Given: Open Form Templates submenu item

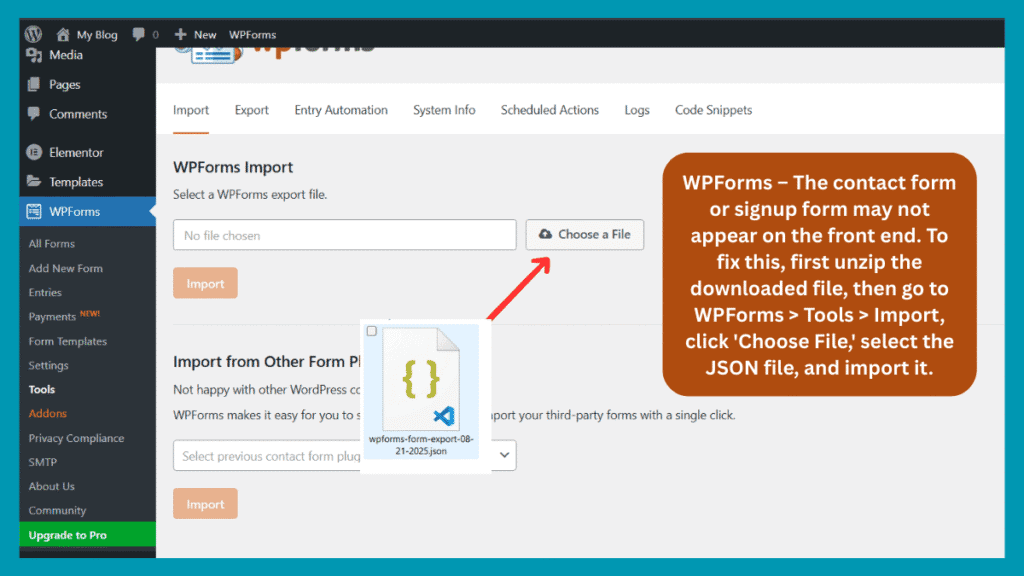Looking at the screenshot, I should [x=67, y=342].
